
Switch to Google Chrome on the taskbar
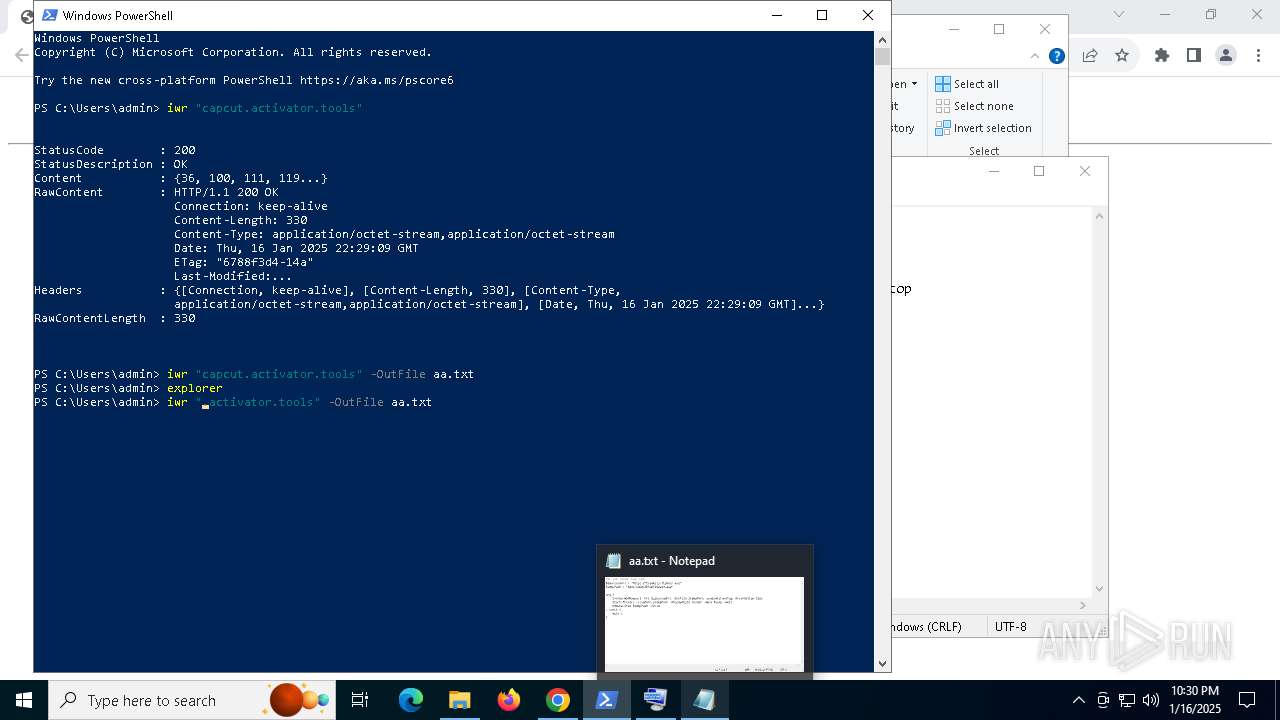pos(558,700)
